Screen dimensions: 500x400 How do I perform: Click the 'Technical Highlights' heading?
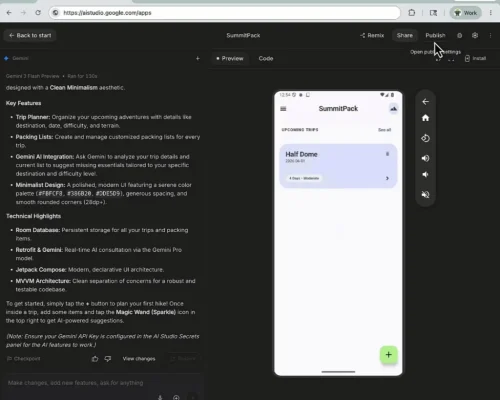click(33, 216)
